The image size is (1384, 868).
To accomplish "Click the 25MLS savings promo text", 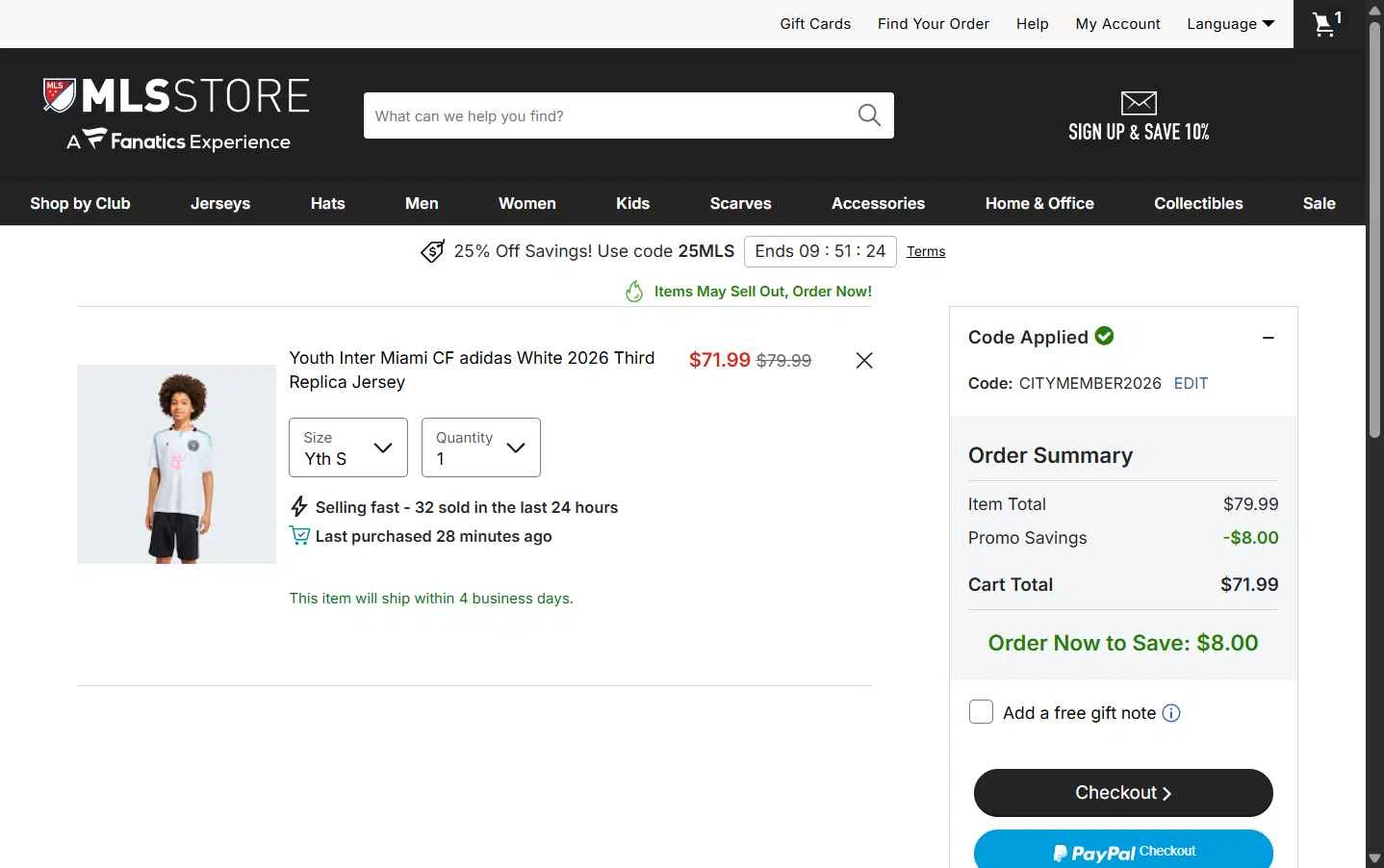I will [x=594, y=251].
